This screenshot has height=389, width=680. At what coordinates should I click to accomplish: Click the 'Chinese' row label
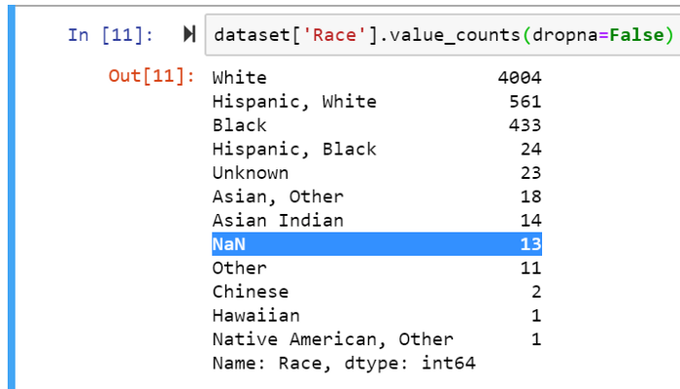click(250, 292)
